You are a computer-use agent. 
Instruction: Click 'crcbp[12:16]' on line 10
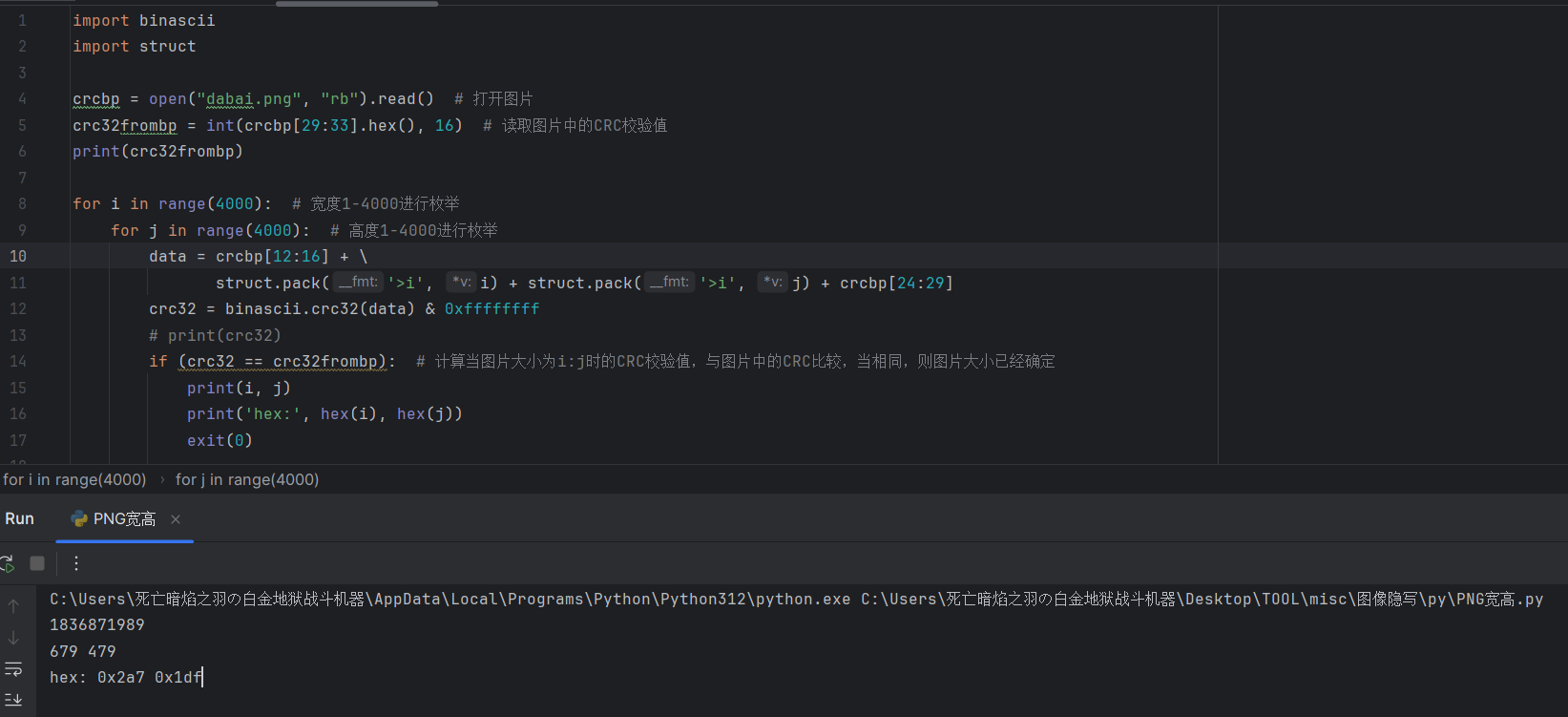point(273,256)
